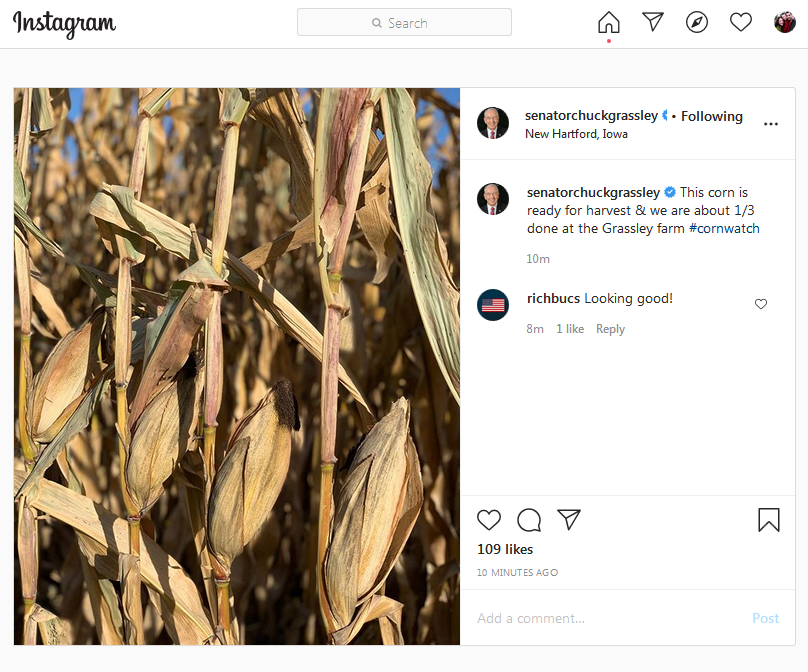Image resolution: width=808 pixels, height=672 pixels.
Task: Open your profile avatar in top bar
Action: coord(785,22)
